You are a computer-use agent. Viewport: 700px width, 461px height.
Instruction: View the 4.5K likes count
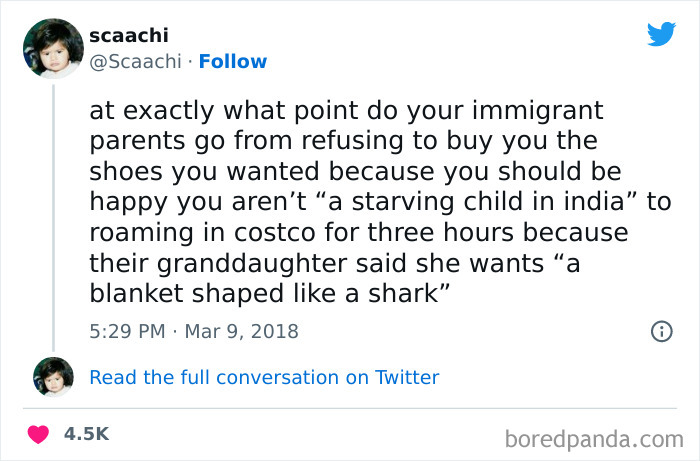tap(85, 434)
